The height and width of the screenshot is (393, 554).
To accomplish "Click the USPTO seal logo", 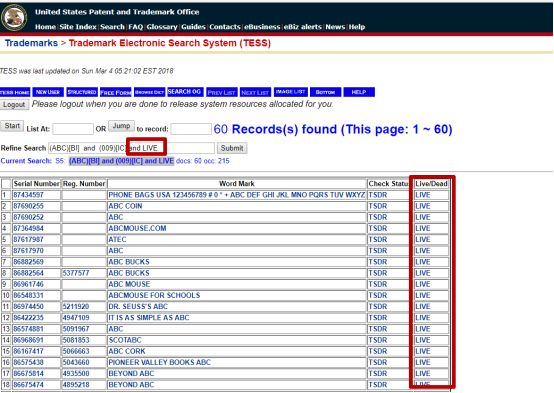I will 14,17.
